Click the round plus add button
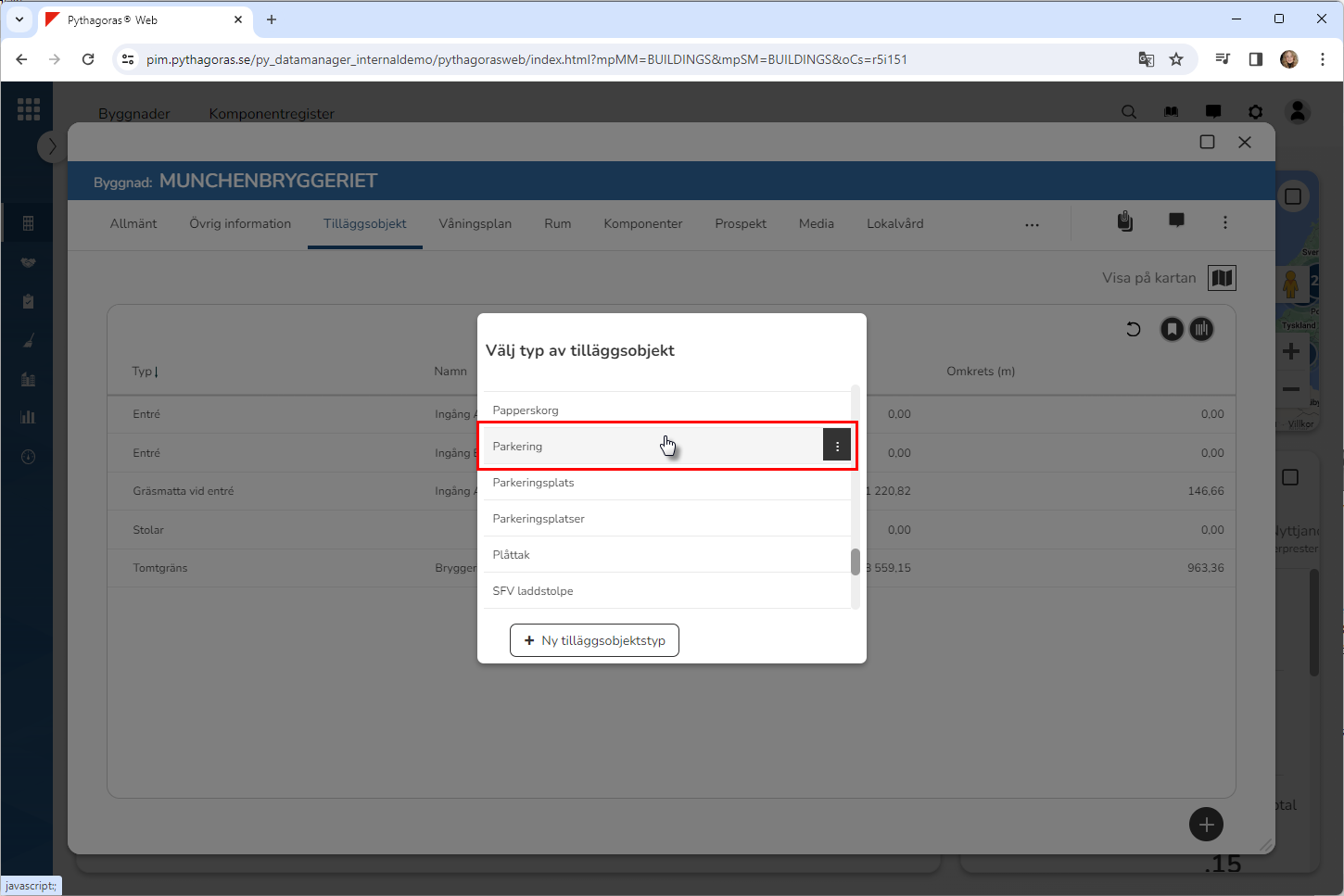This screenshot has width=1344, height=896. (x=1206, y=824)
